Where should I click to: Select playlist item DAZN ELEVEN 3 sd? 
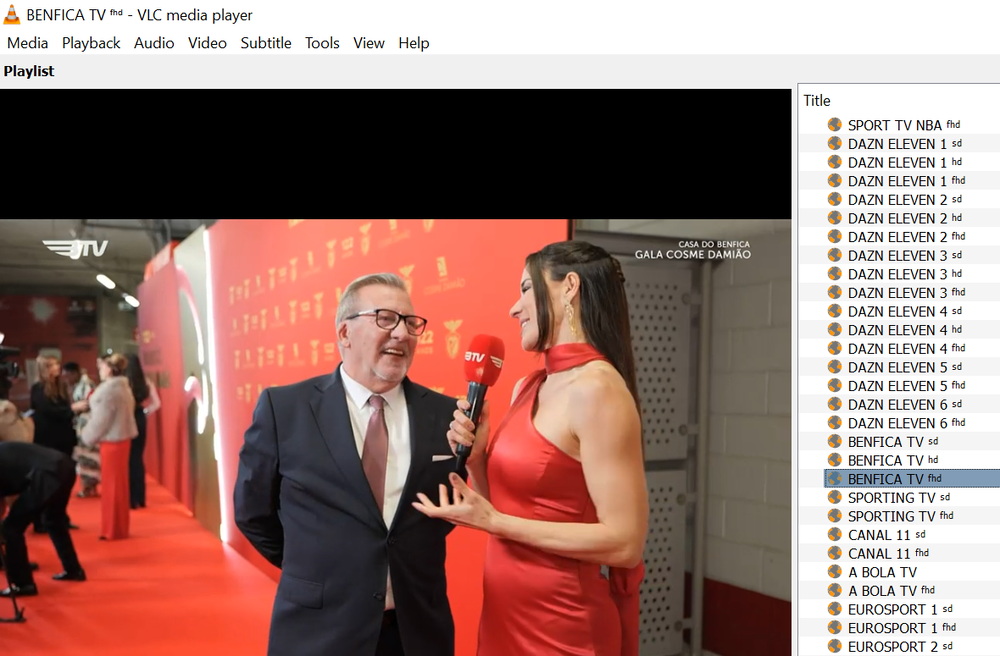coord(904,255)
